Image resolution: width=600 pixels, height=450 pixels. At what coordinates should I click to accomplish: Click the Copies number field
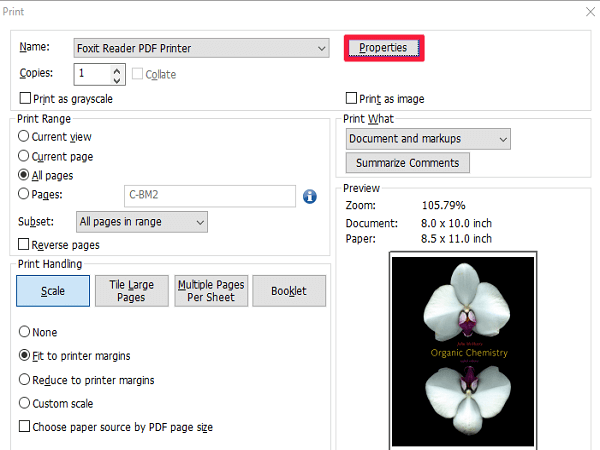(94, 74)
